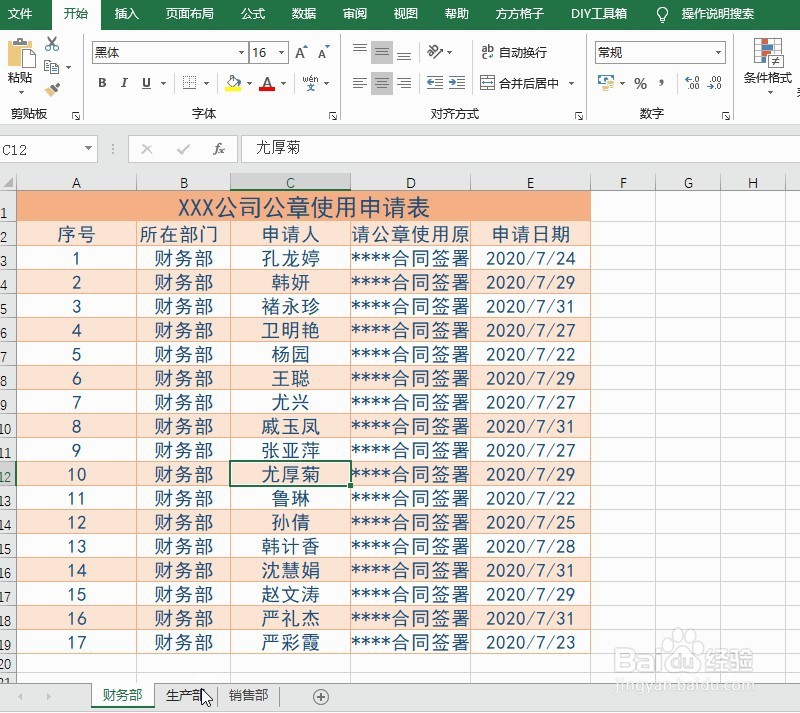Switch to the 插入 ribbon tab
The width and height of the screenshot is (800, 713).
pos(126,15)
